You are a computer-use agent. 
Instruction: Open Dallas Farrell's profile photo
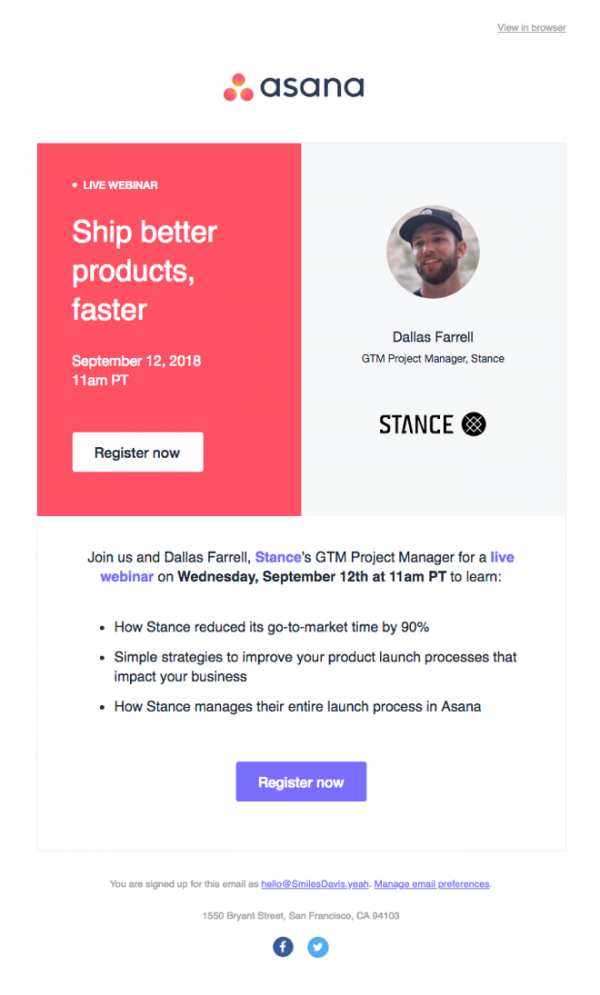click(x=433, y=251)
